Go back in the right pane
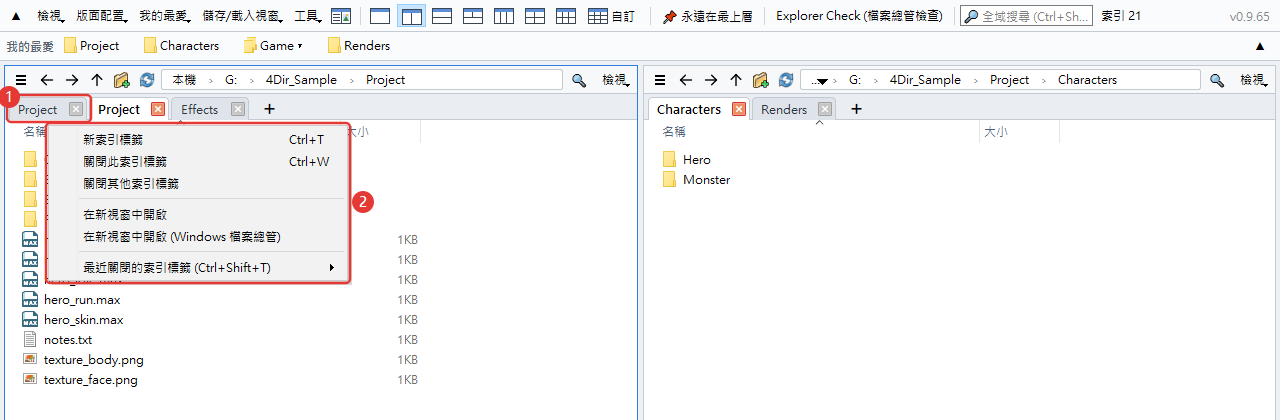The image size is (1280, 420). tap(685, 80)
